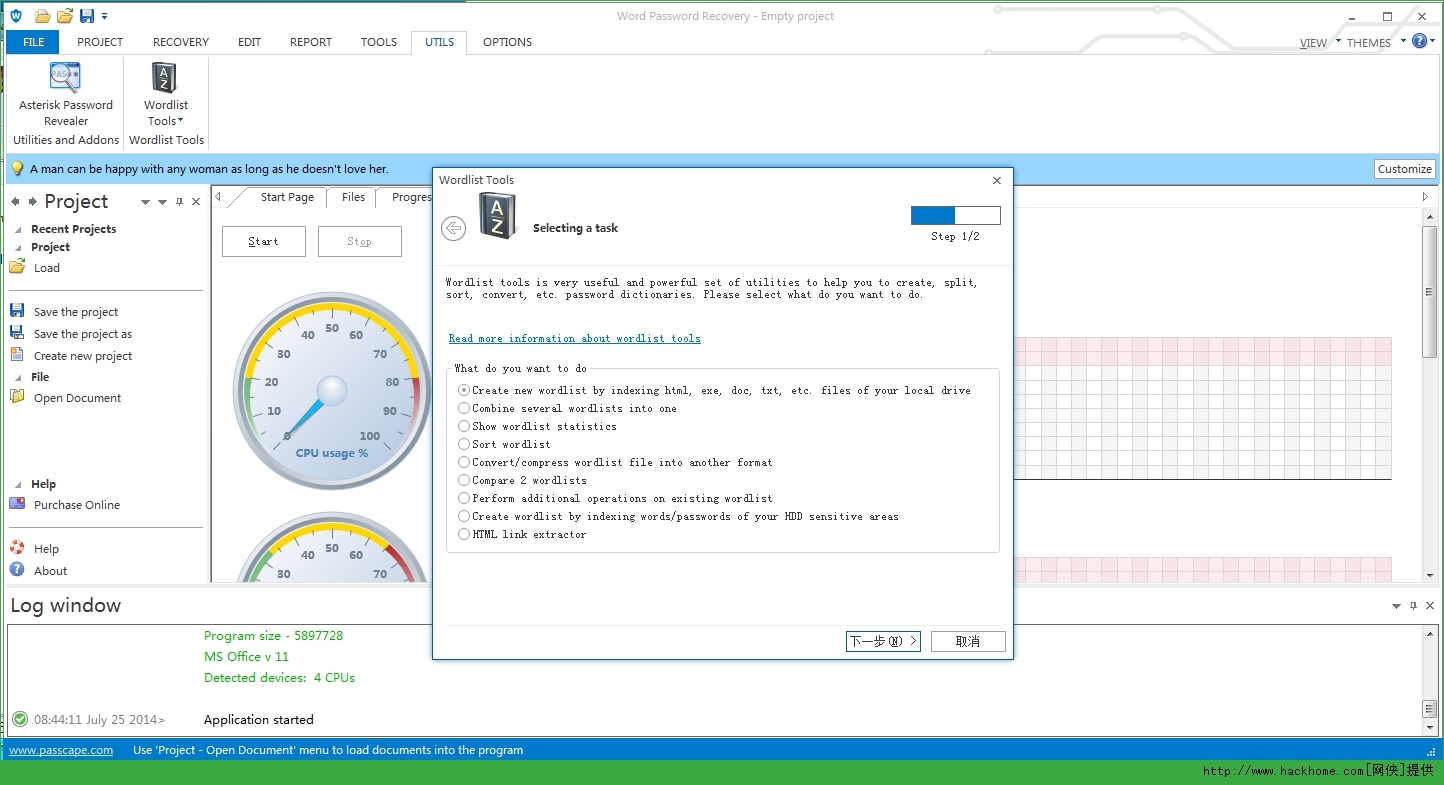Click the Open Document icon

point(17,397)
